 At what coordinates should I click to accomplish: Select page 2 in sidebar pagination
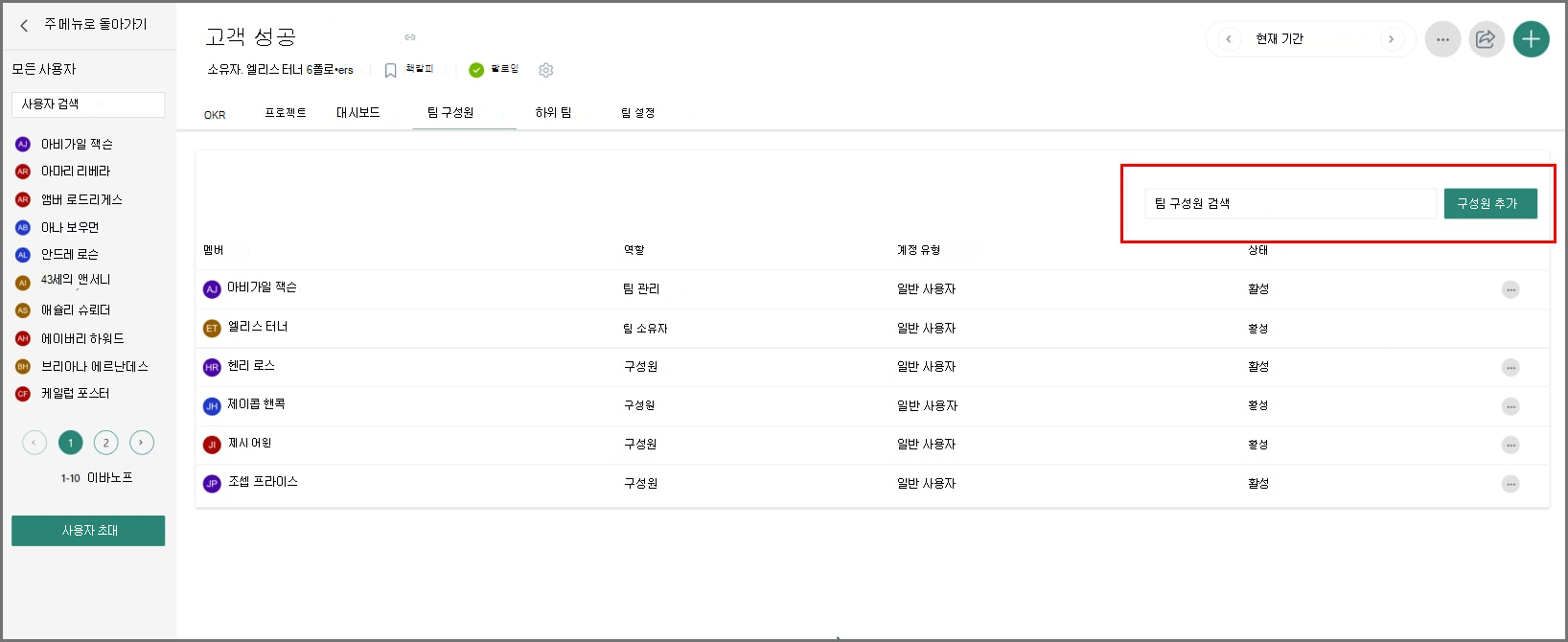tap(106, 443)
